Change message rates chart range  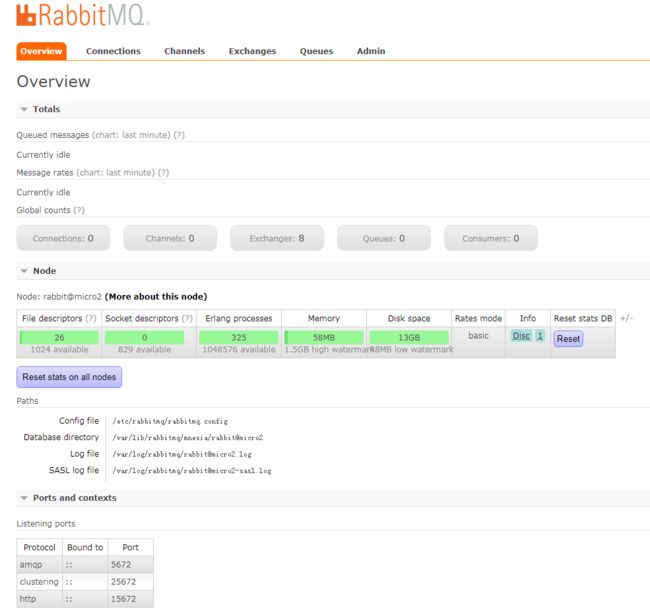[116, 173]
